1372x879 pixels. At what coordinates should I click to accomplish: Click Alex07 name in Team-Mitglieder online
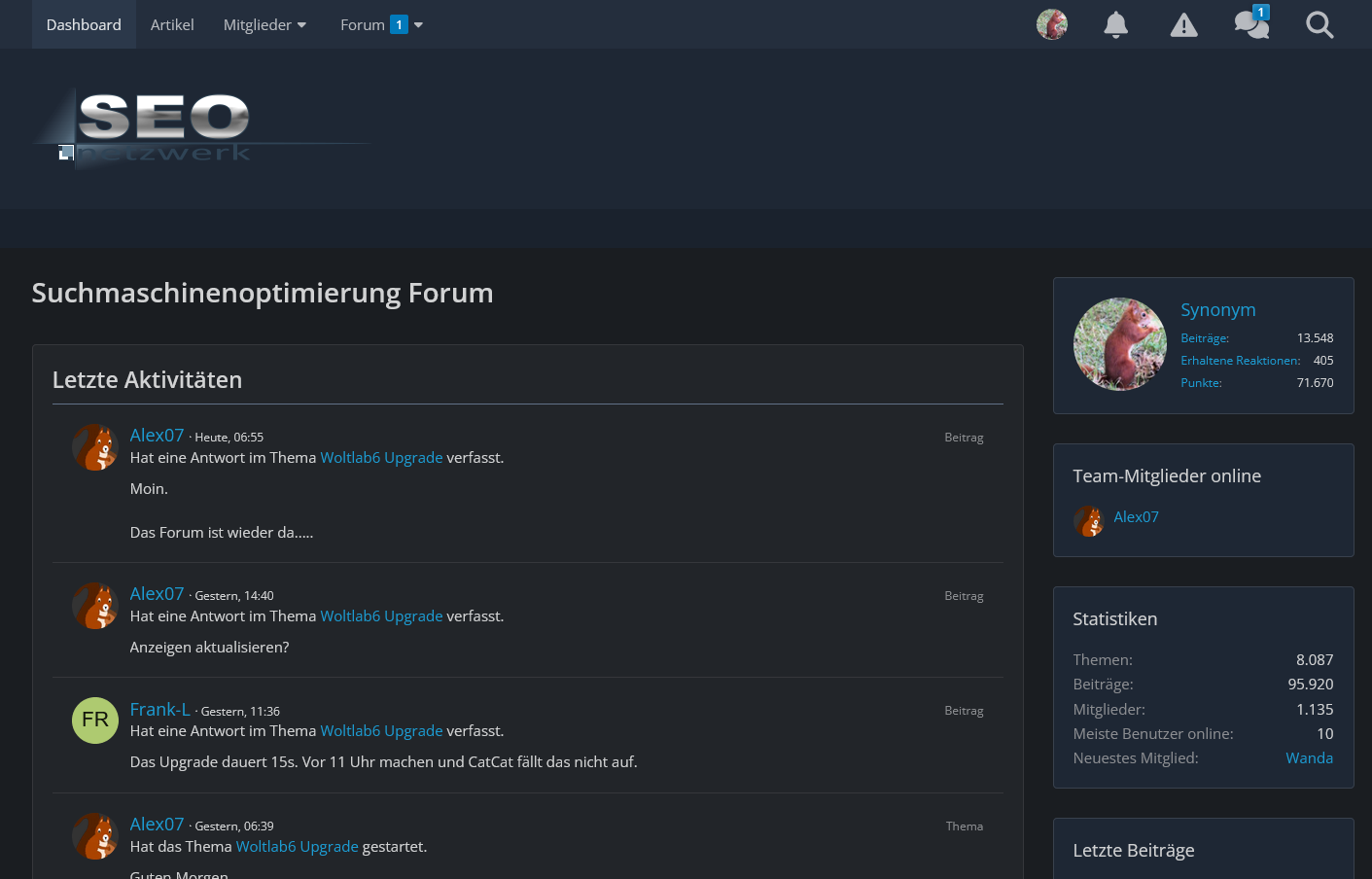coord(1136,517)
